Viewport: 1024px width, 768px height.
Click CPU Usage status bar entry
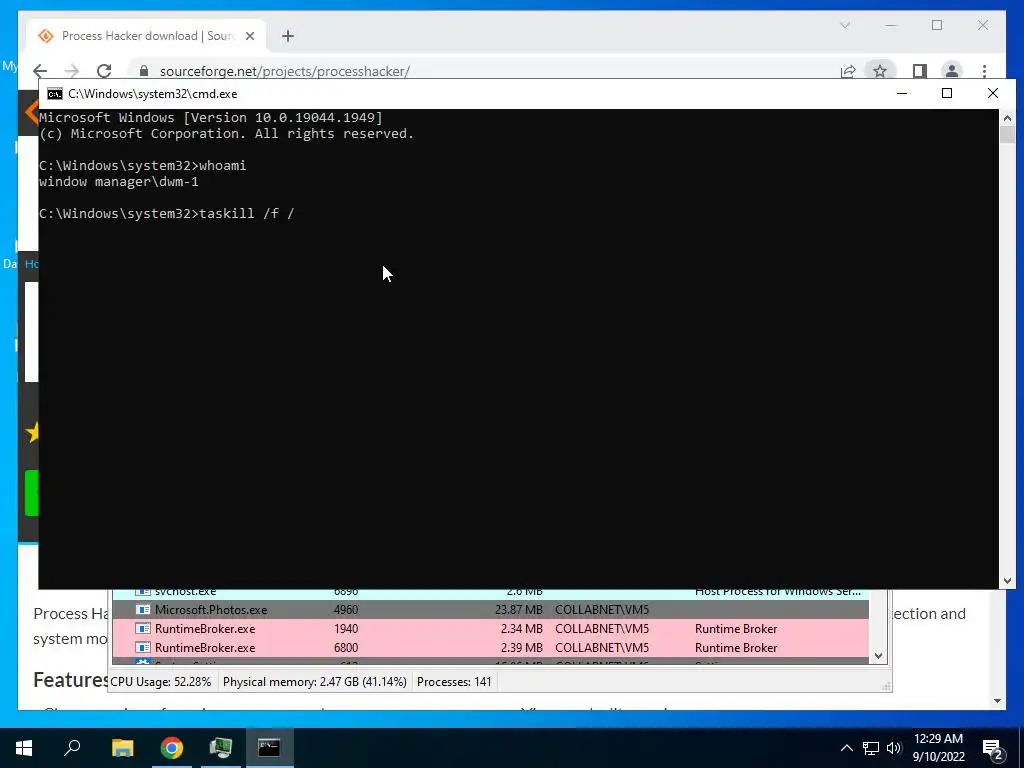click(161, 682)
